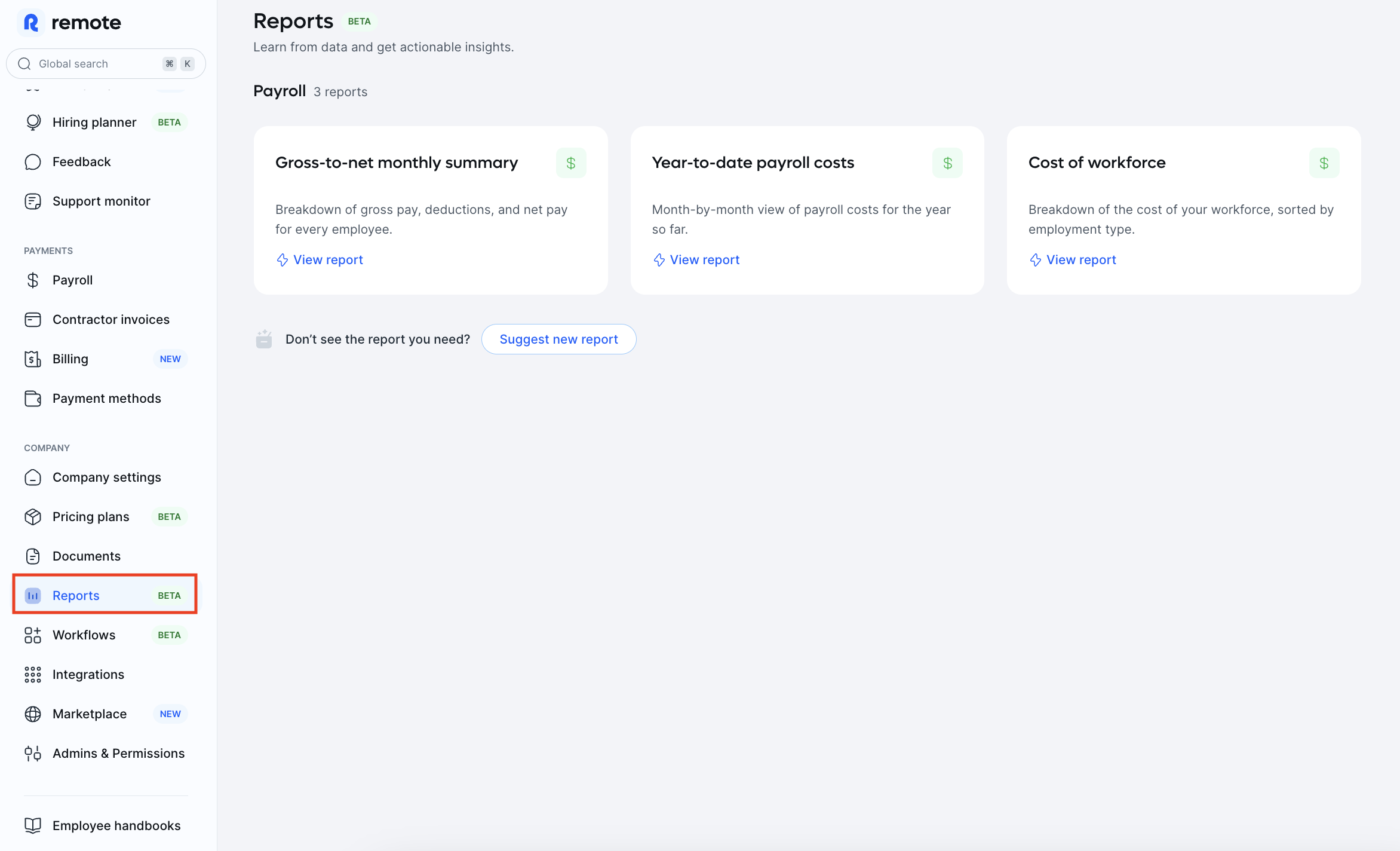View the Year-to-date payroll costs report
The image size is (1400, 851).
704,260
